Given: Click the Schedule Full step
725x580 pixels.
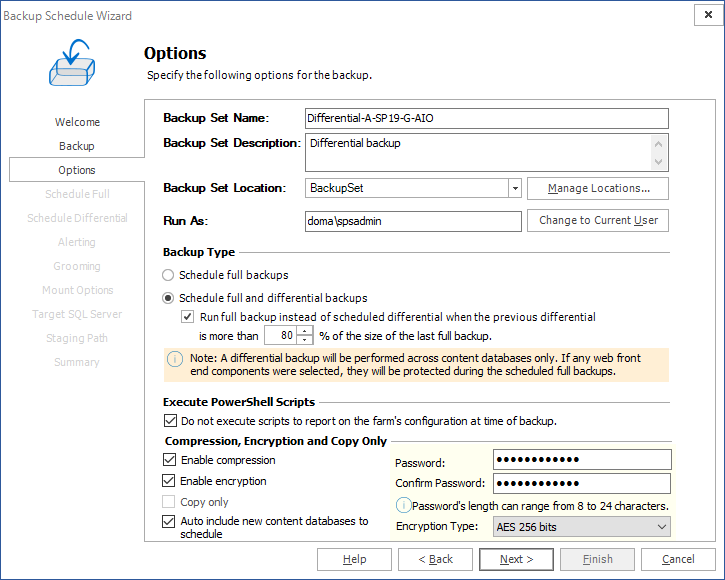Looking at the screenshot, I should 77,194.
